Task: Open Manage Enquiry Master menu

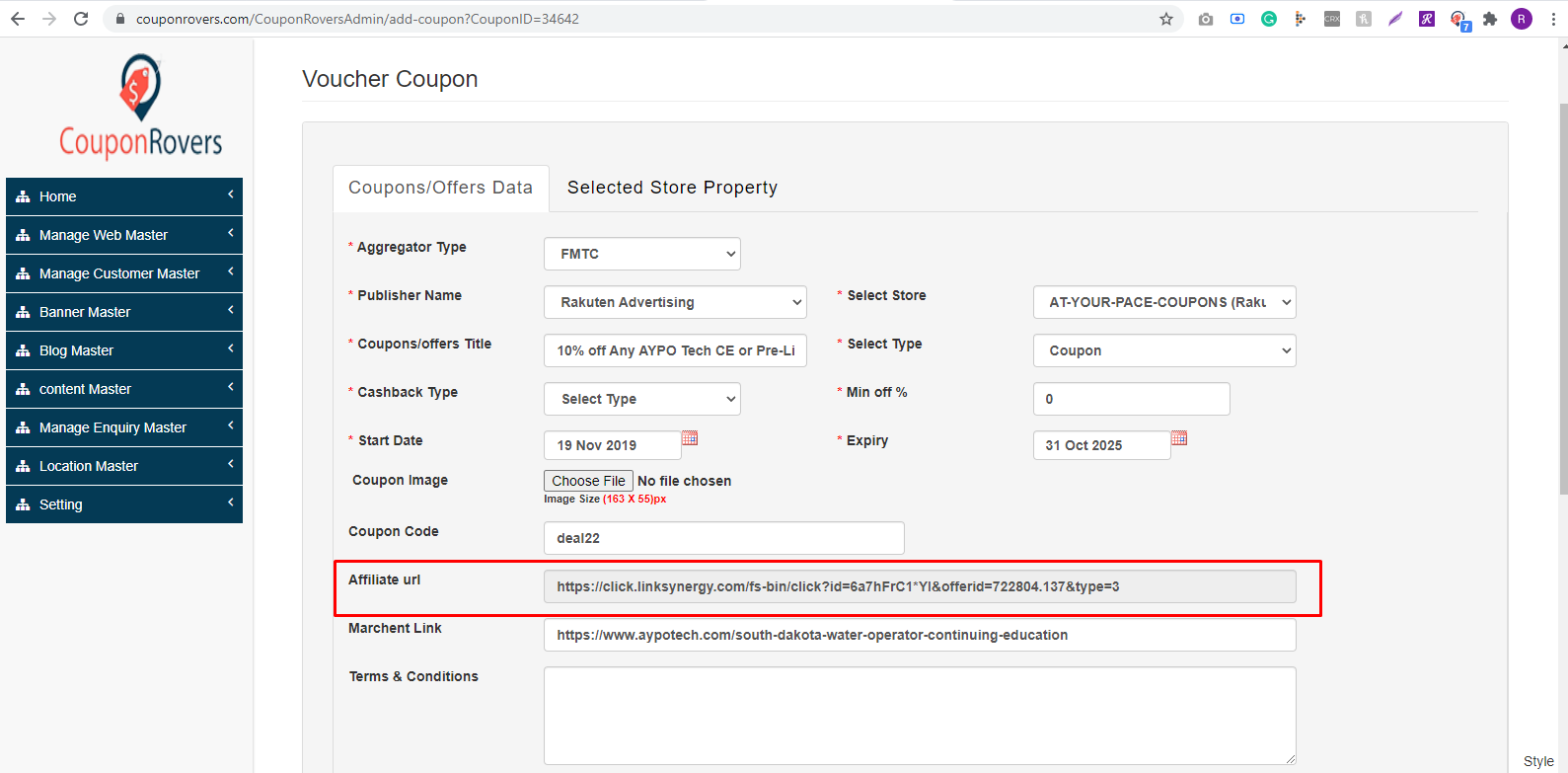Action: (124, 427)
